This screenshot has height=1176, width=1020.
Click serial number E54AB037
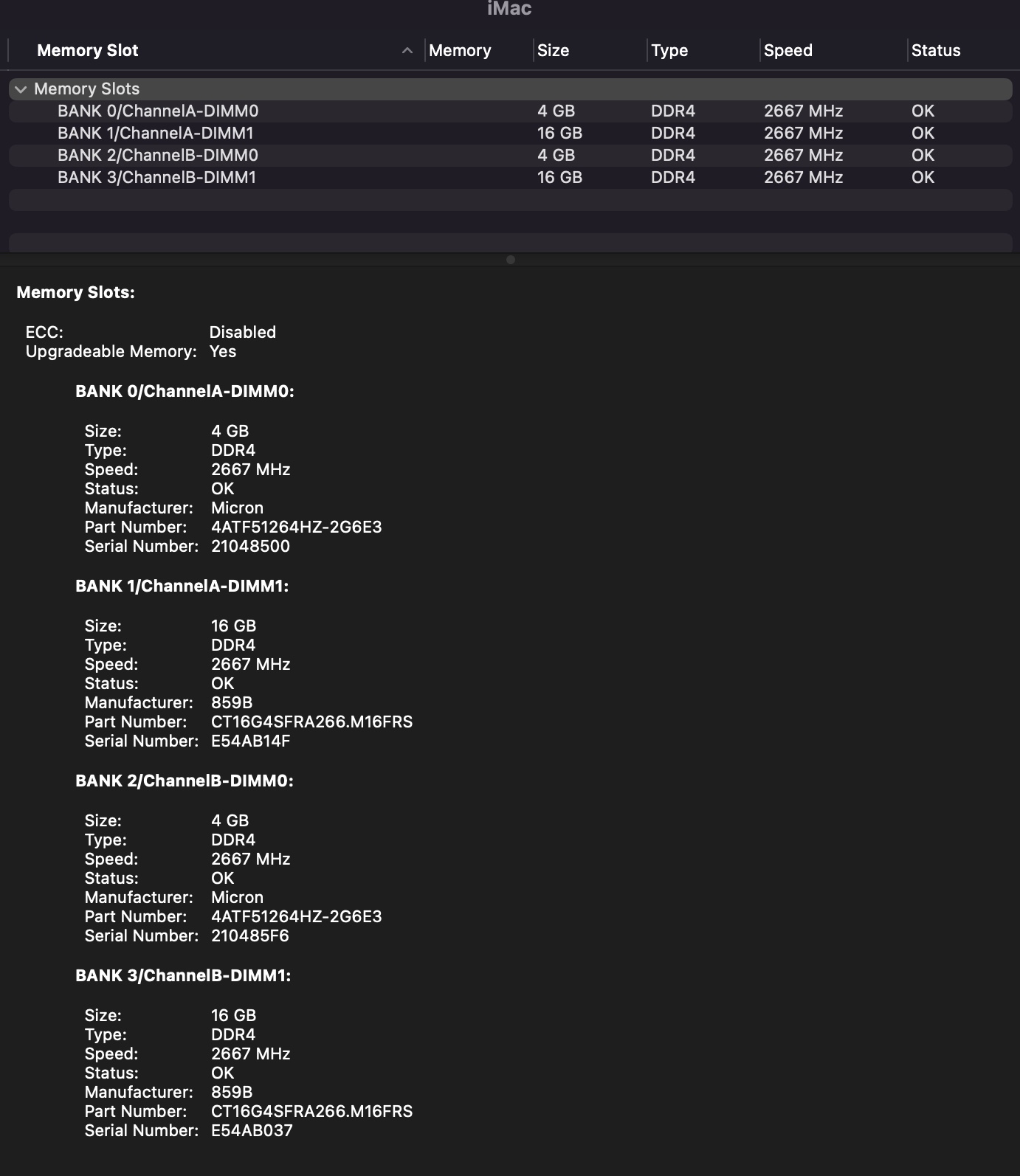click(x=252, y=1130)
